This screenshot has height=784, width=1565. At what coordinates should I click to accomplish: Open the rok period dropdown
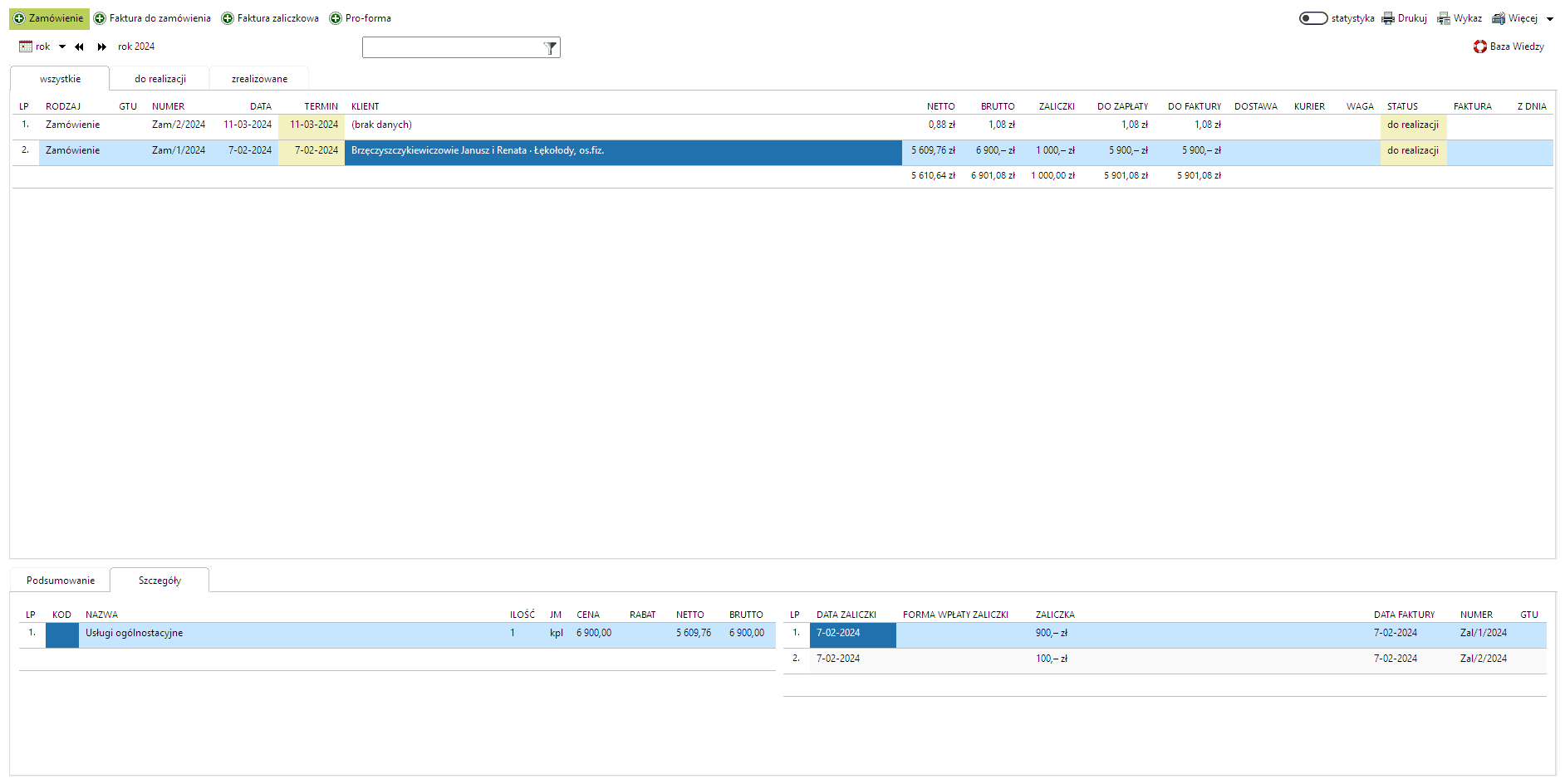[x=61, y=47]
